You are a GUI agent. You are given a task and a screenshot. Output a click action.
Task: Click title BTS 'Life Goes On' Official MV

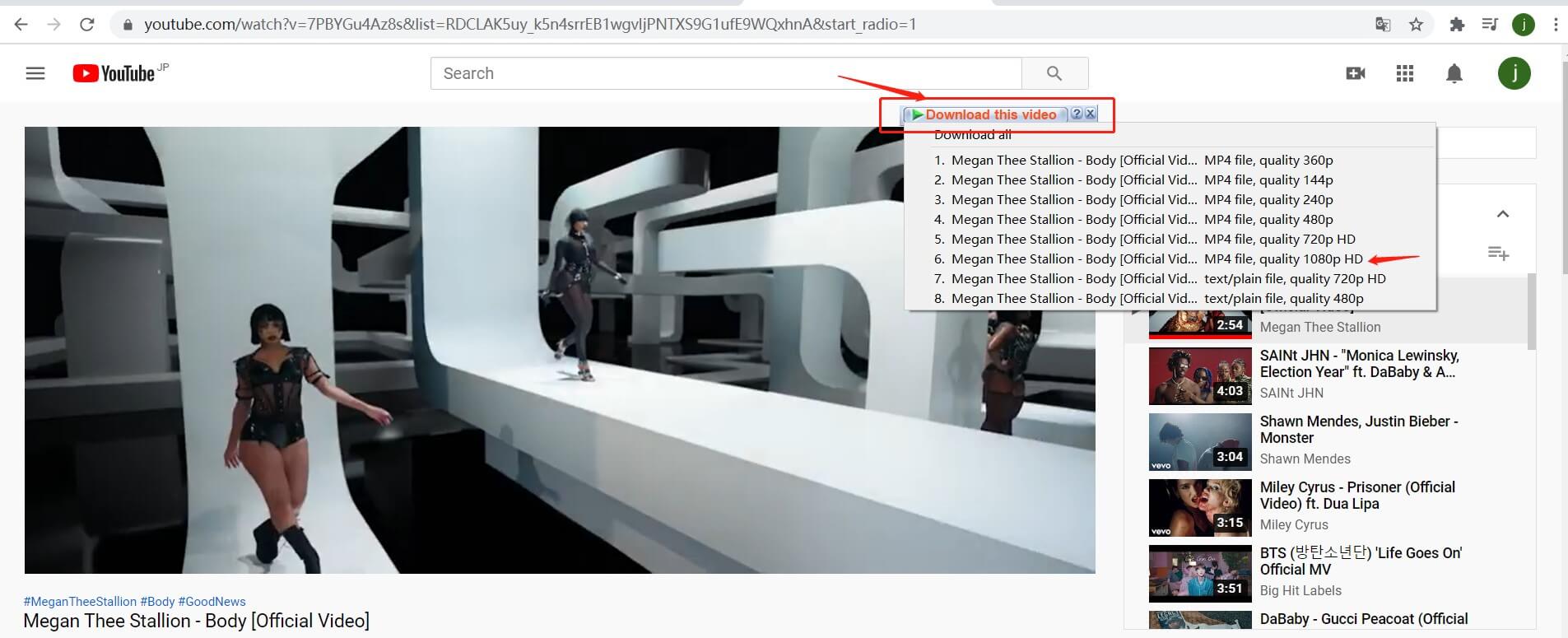click(1361, 561)
